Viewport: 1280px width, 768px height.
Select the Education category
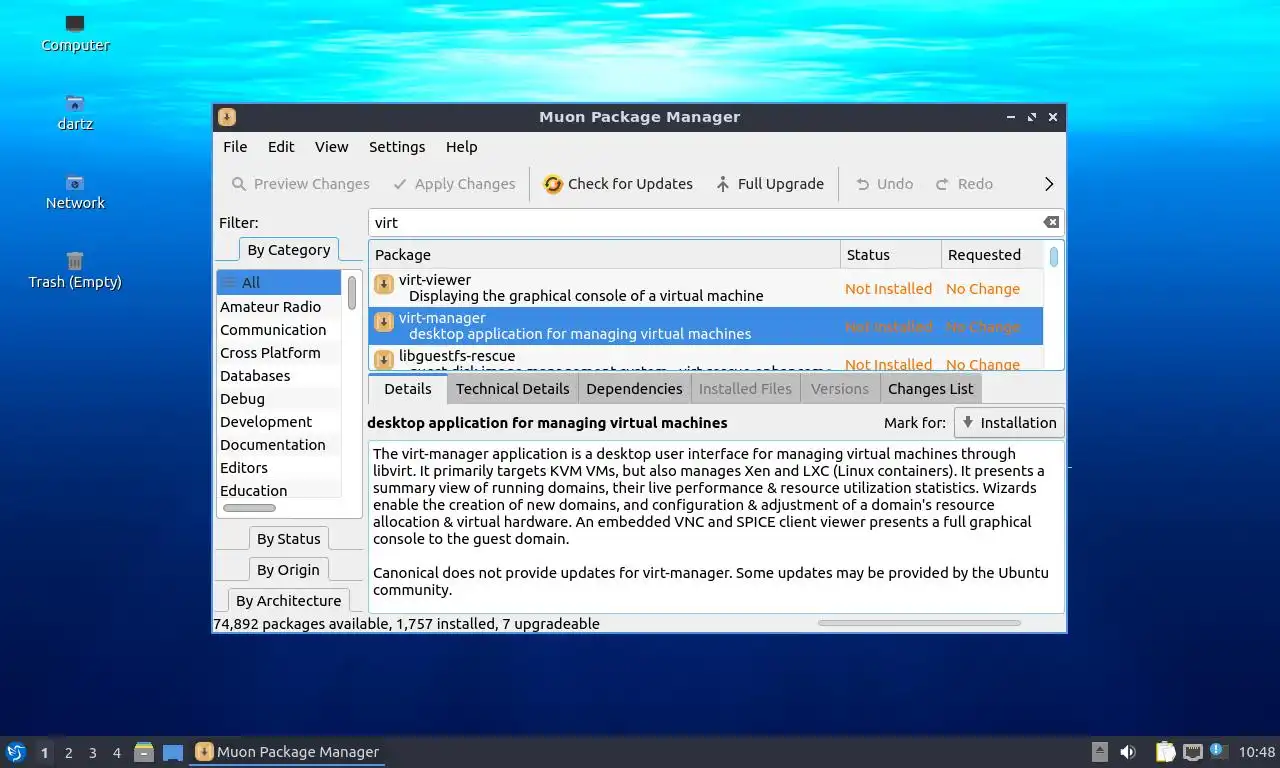(279, 490)
